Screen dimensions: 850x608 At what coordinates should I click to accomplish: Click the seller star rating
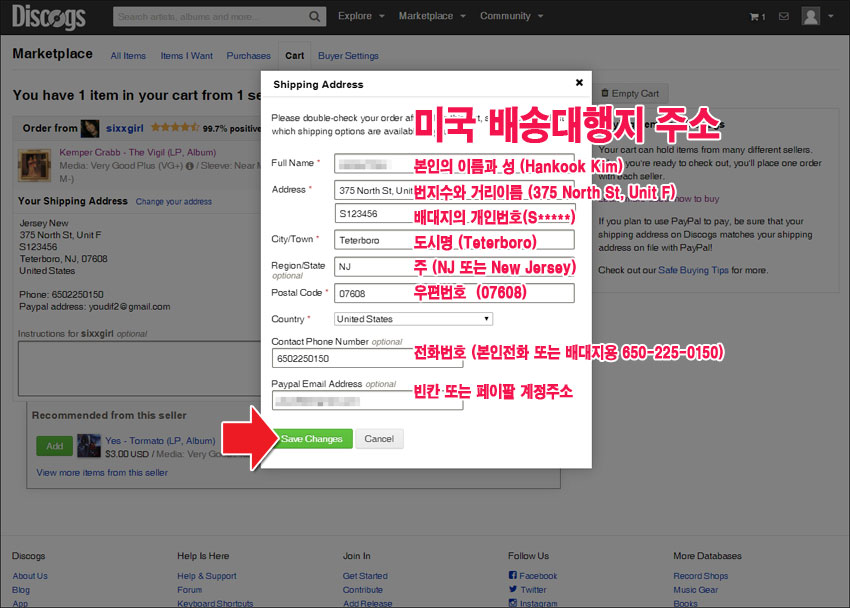pos(175,127)
